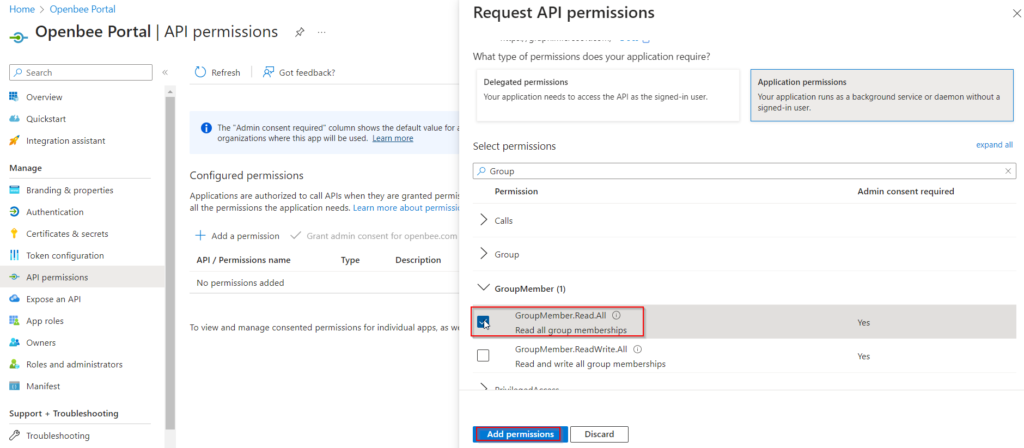
Task: Check the GroupMember.ReadWrite.All checkbox
Action: pos(483,356)
